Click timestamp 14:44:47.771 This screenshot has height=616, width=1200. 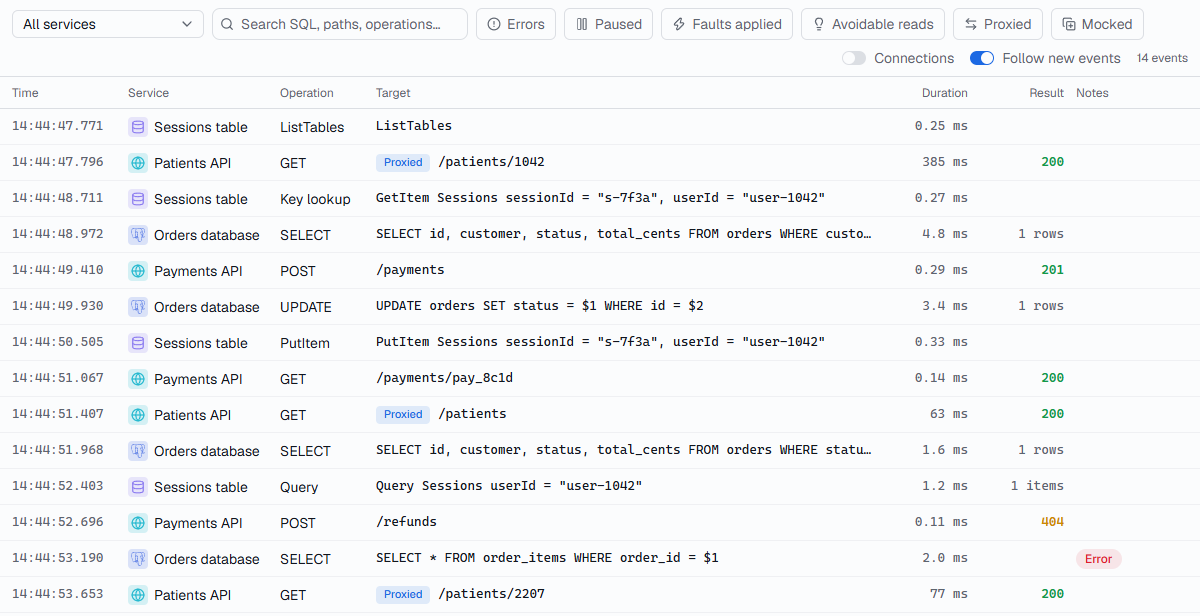pos(57,126)
